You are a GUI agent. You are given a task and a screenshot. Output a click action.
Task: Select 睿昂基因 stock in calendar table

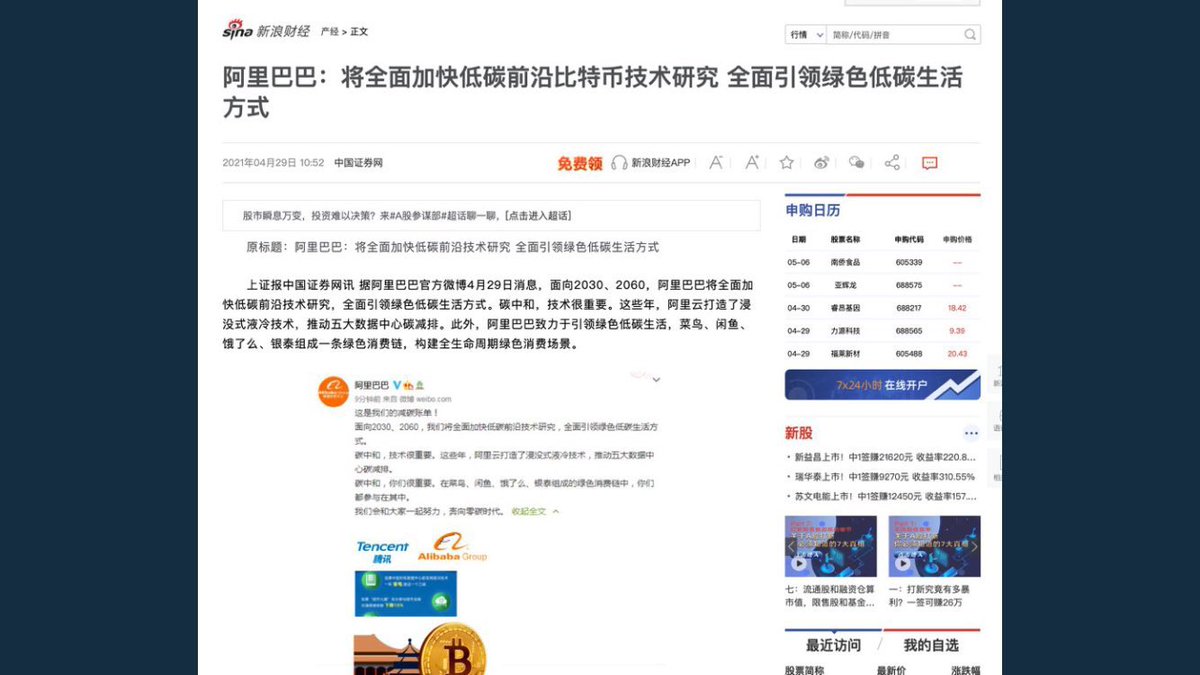pyautogui.click(x=845, y=308)
